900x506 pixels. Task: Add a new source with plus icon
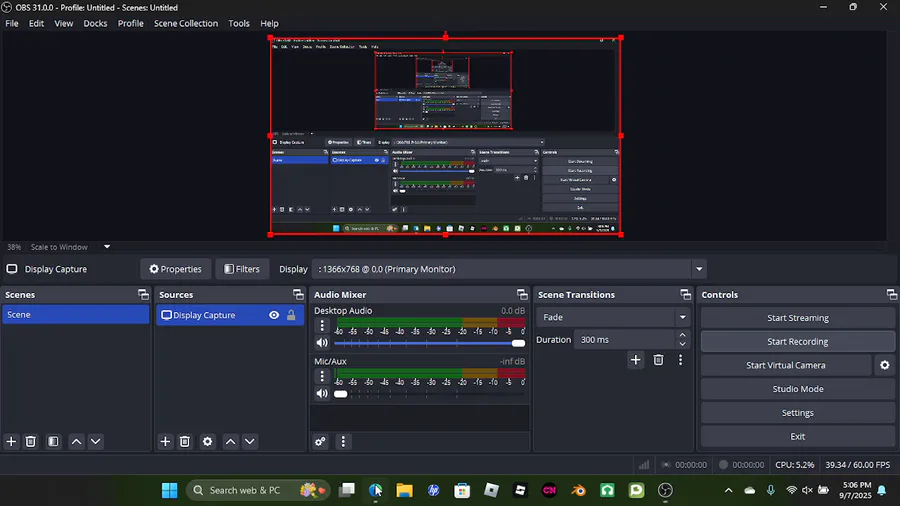[165, 441]
